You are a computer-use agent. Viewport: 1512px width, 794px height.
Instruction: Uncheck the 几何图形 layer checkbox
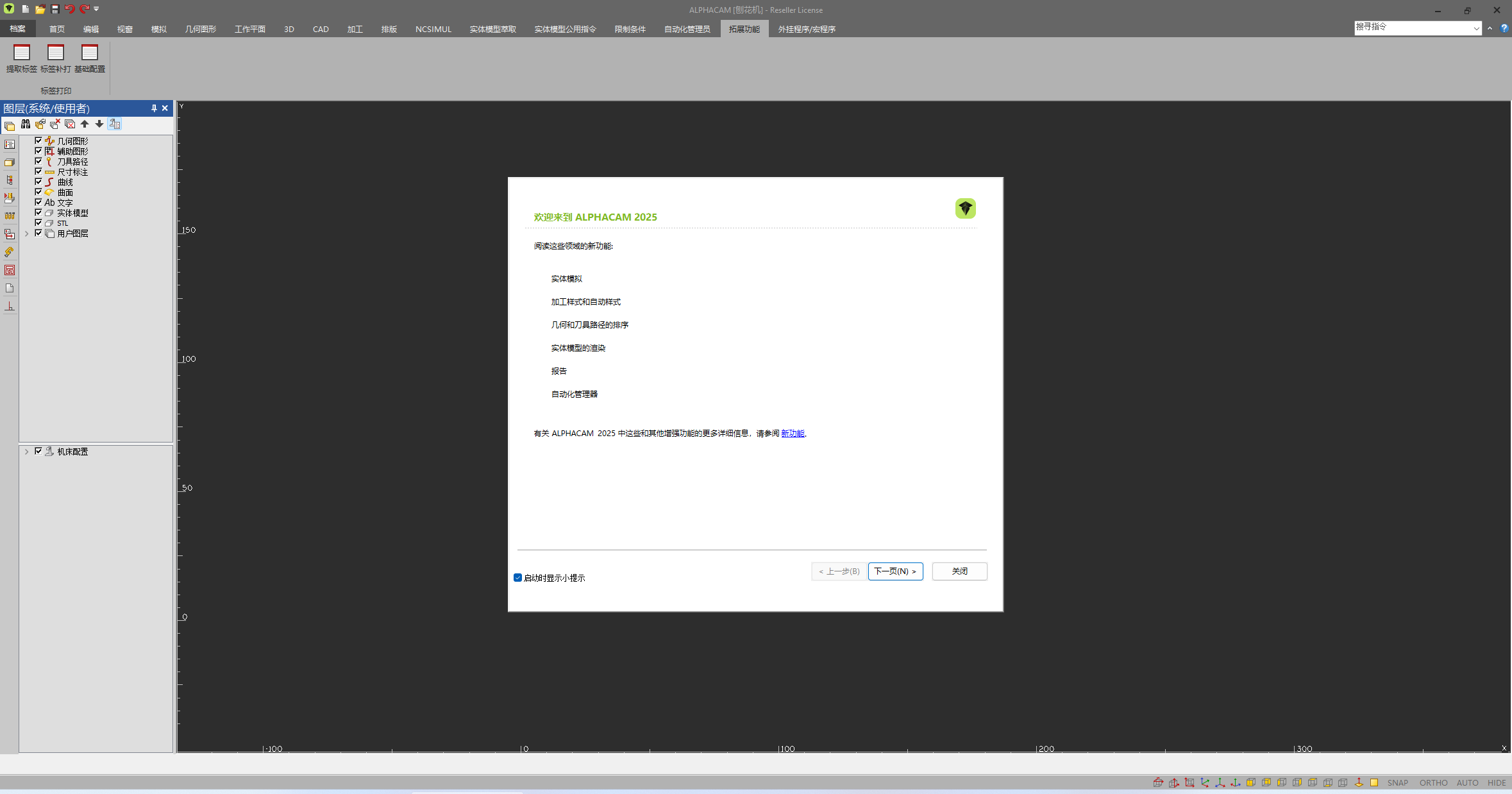pyautogui.click(x=38, y=140)
